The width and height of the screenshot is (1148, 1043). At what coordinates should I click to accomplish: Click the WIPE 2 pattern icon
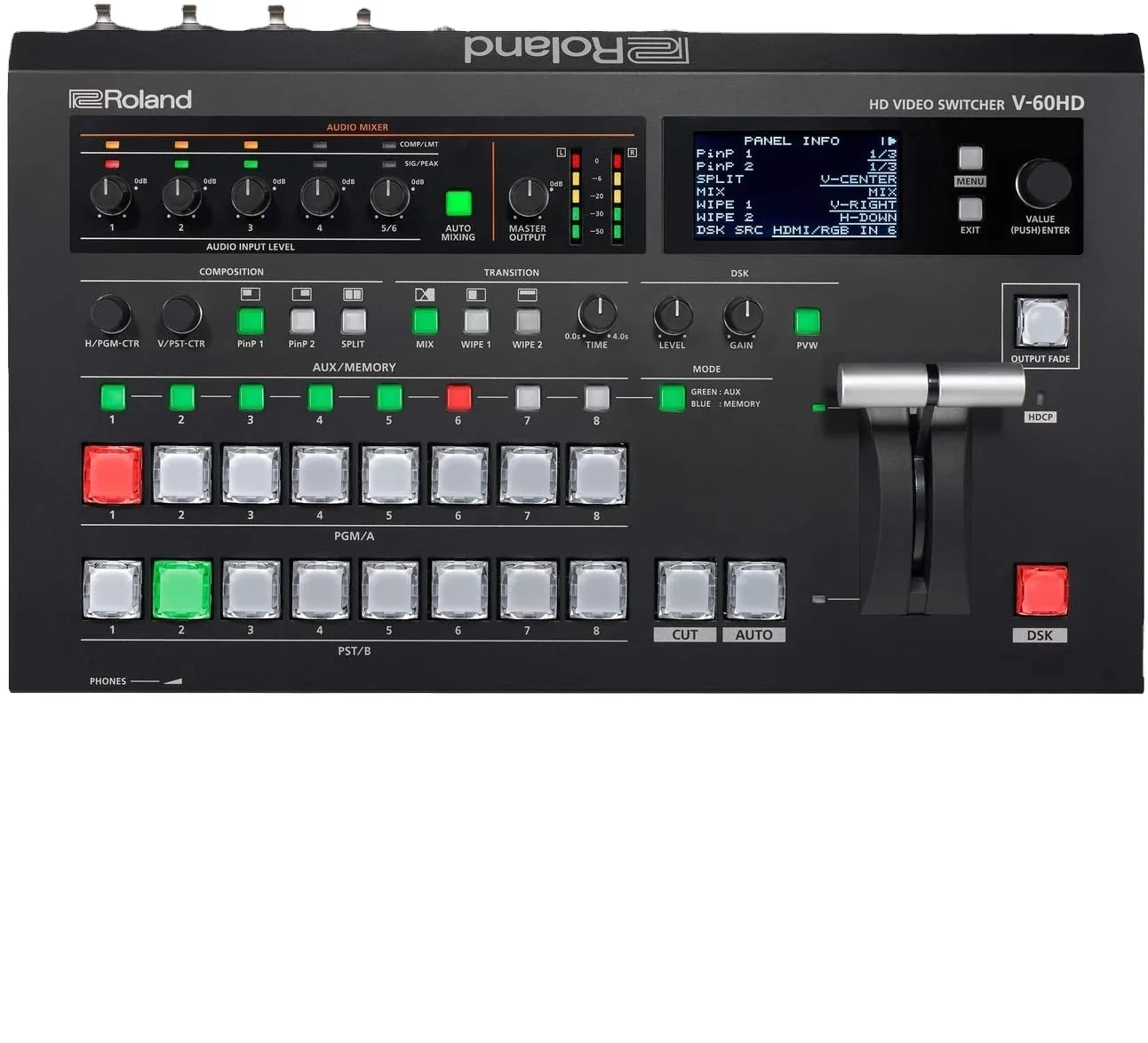coord(528,294)
